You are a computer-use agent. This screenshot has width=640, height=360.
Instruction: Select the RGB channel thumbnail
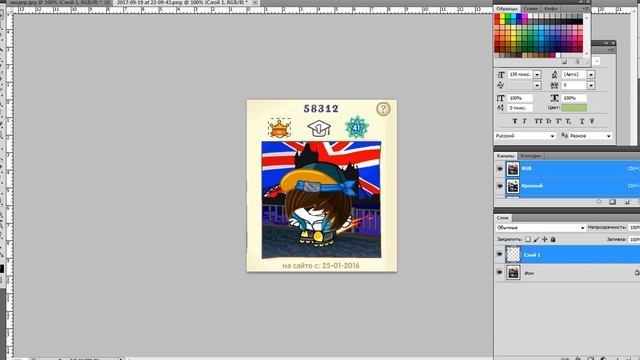513,169
